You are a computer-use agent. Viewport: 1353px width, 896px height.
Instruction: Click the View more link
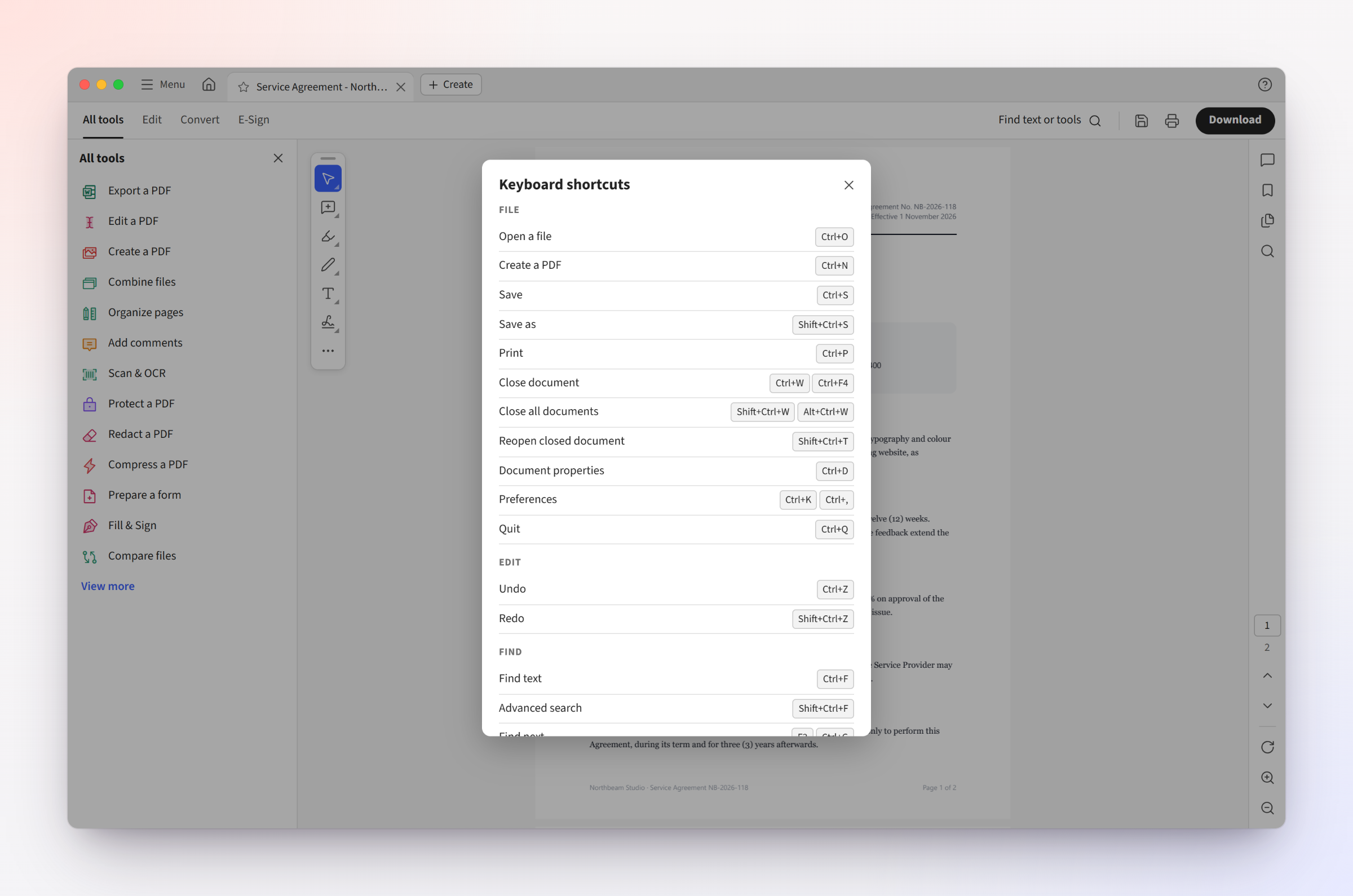tap(108, 585)
